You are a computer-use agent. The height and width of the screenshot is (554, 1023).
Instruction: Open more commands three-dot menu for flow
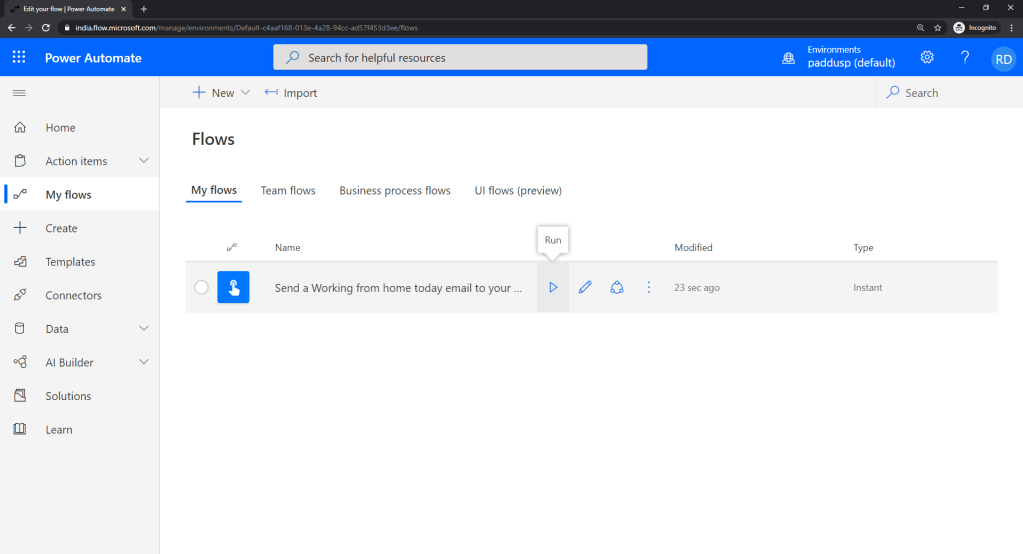[x=648, y=288]
